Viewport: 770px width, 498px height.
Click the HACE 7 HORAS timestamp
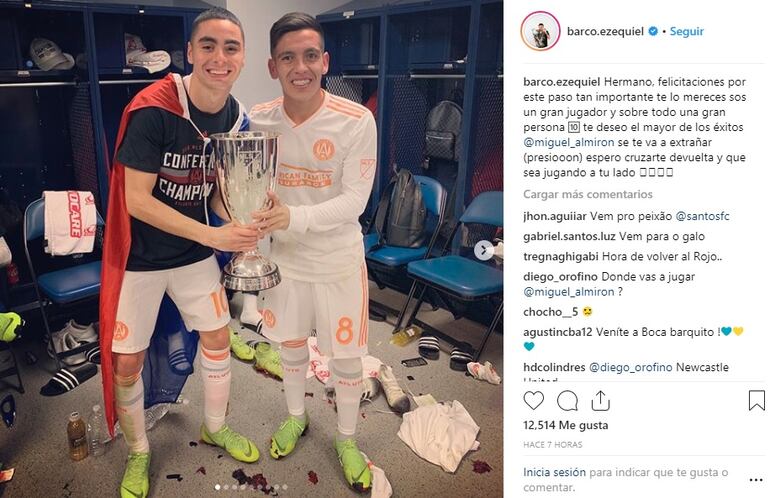tap(552, 445)
